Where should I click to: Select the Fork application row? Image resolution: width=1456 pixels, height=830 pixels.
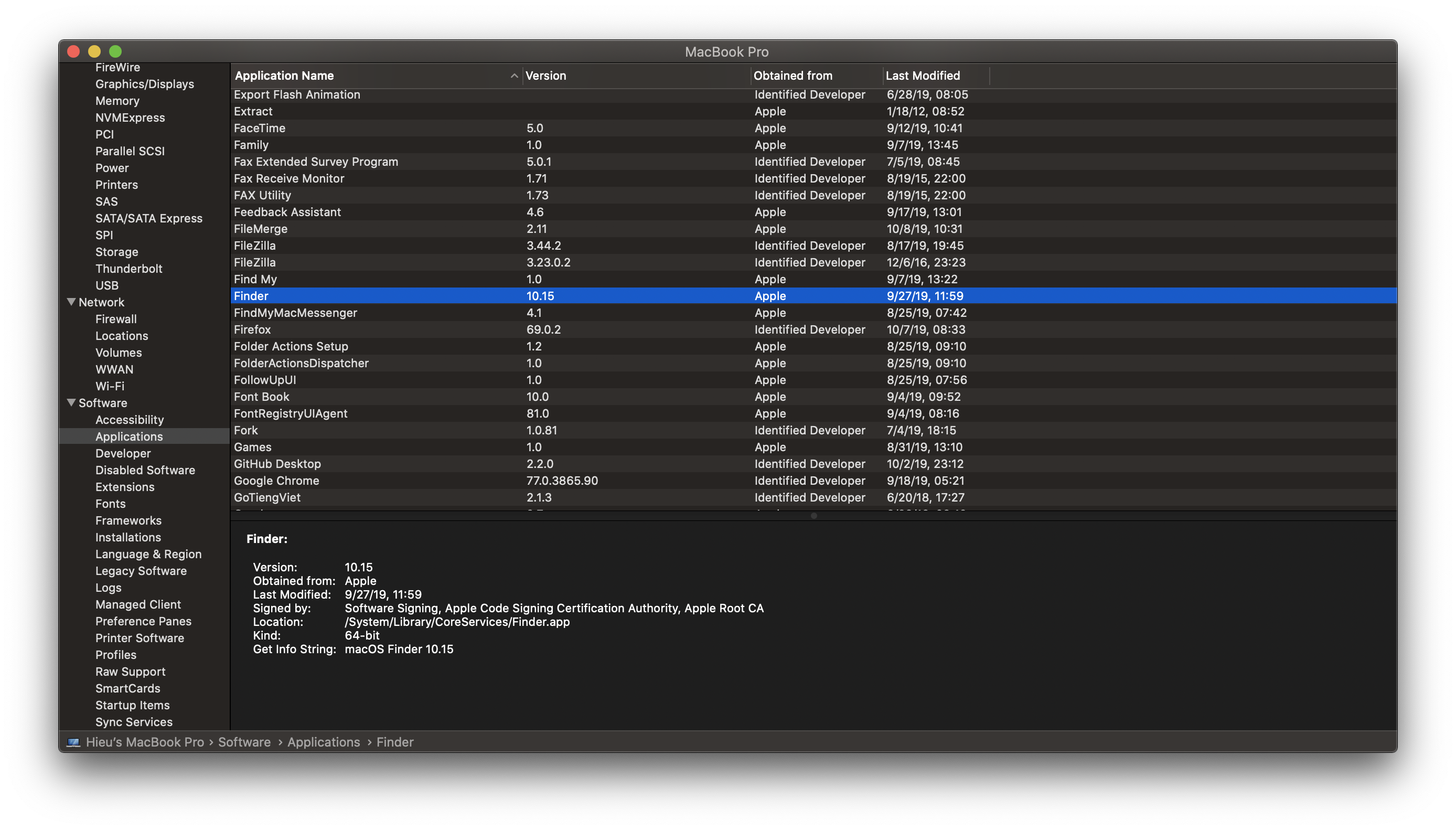[x=813, y=430]
